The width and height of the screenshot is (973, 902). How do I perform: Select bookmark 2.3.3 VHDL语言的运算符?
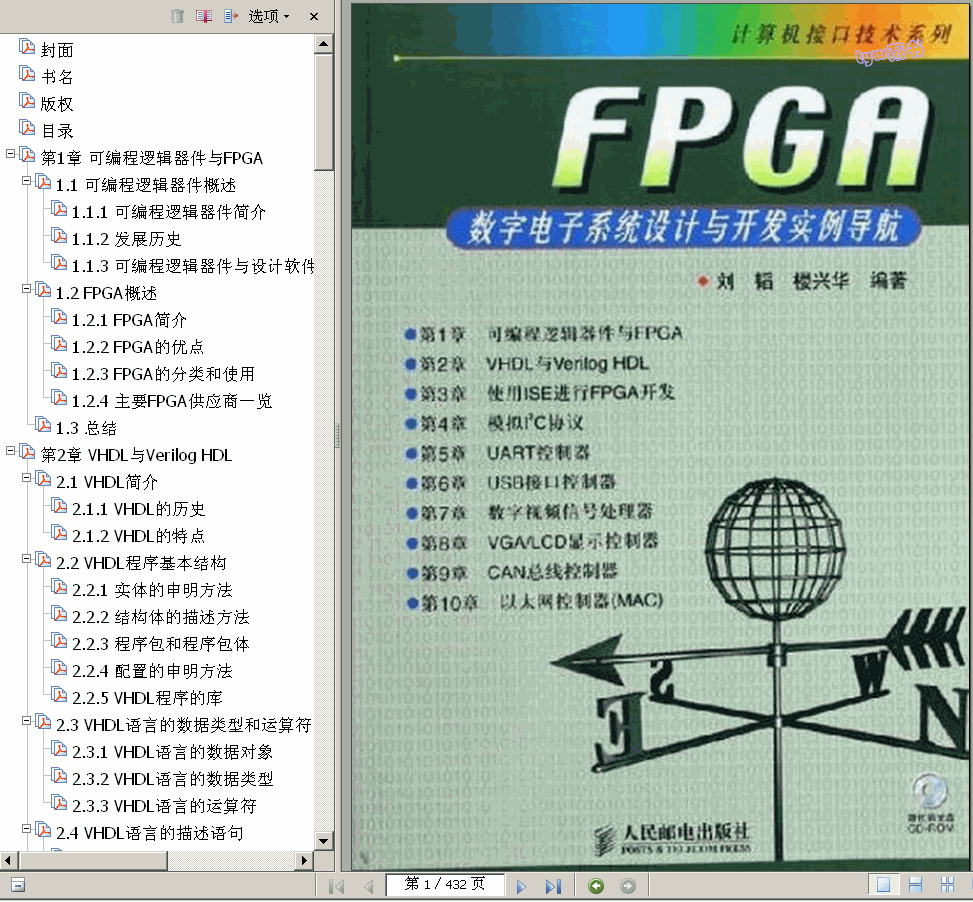click(x=164, y=806)
